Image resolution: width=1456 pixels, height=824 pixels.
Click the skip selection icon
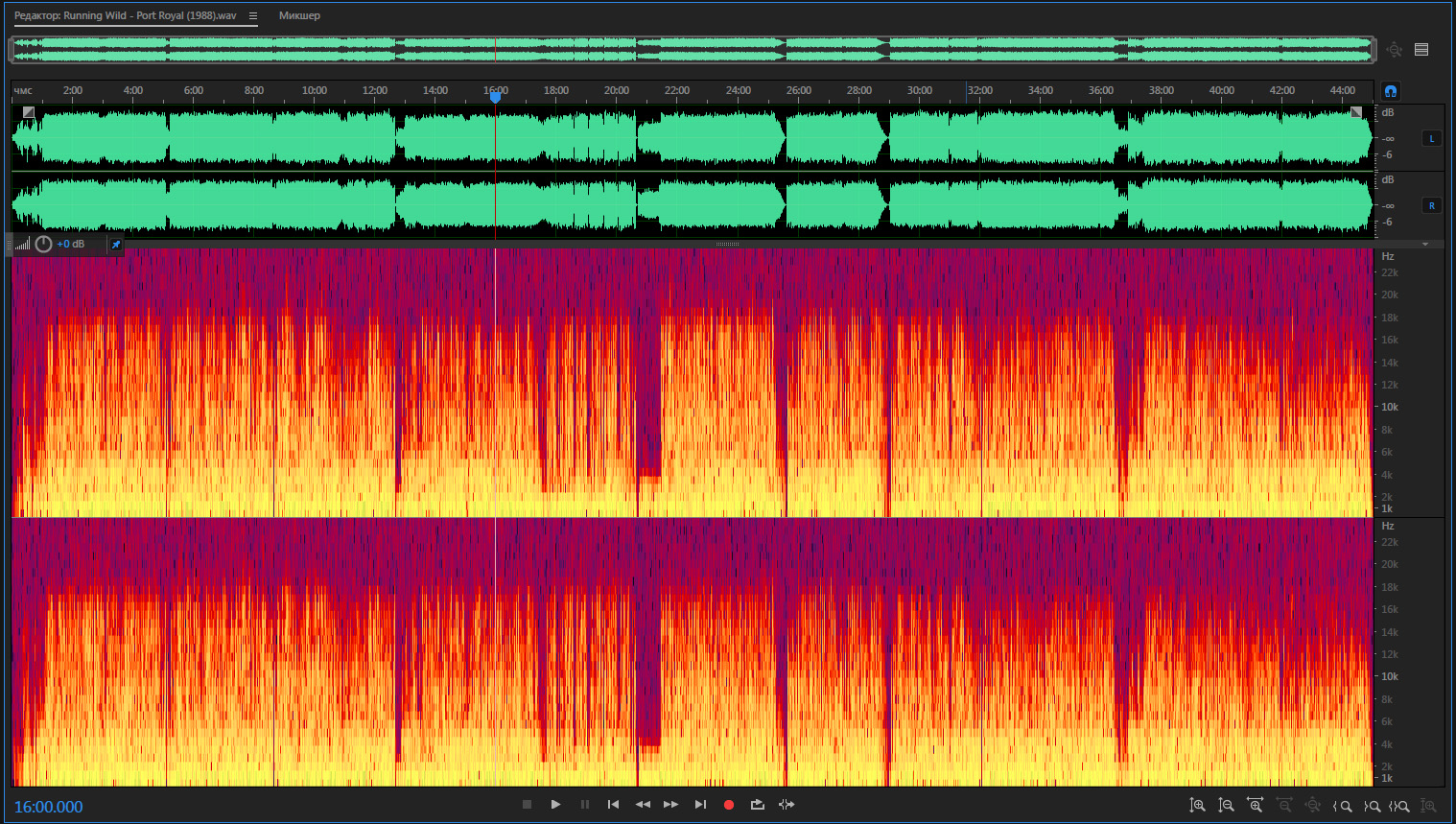(x=787, y=805)
